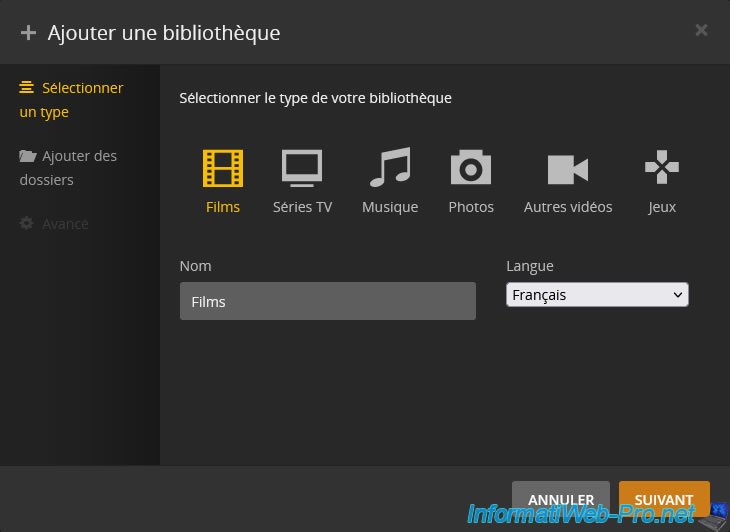Click the Autres vidéos text label
This screenshot has height=532, width=730.
(568, 207)
